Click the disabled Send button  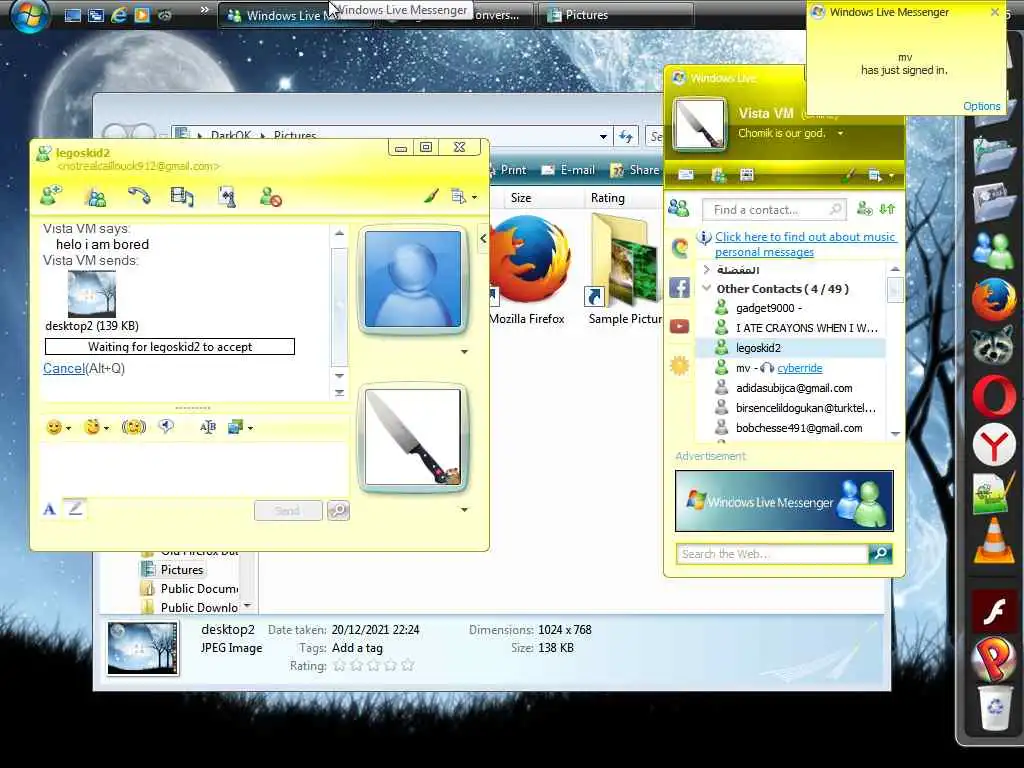288,511
